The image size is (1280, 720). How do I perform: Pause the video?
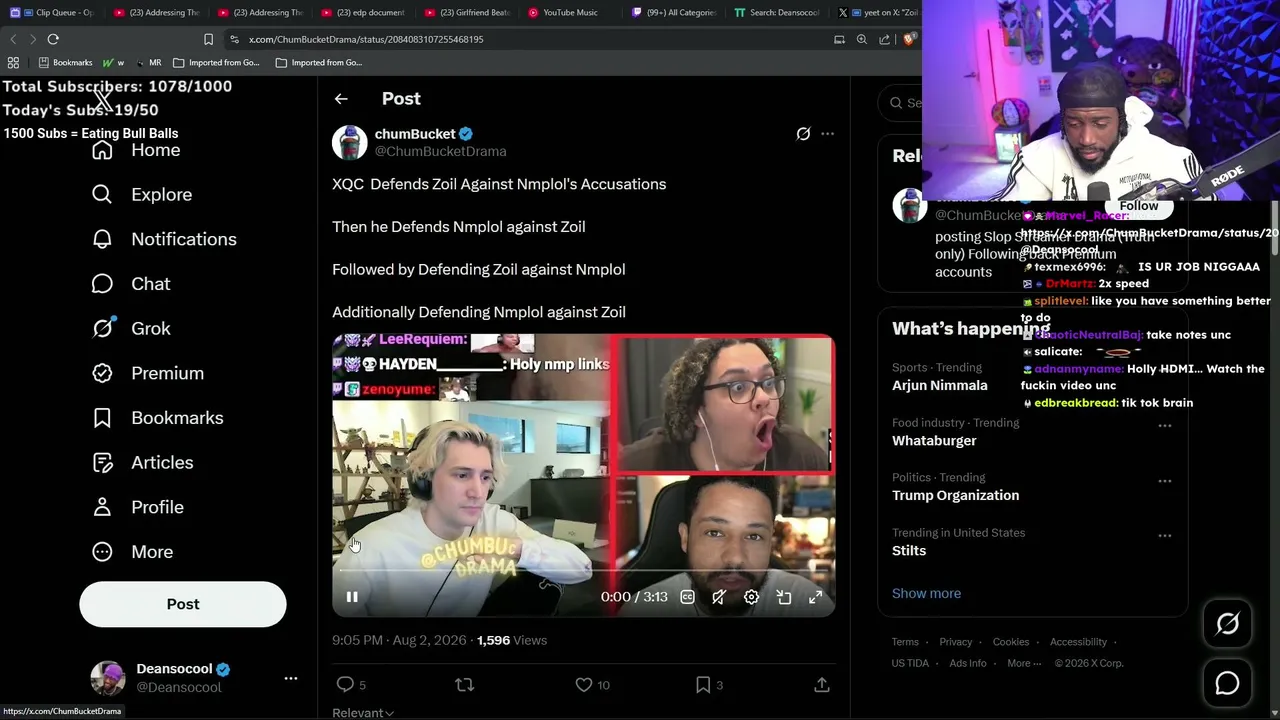352,597
